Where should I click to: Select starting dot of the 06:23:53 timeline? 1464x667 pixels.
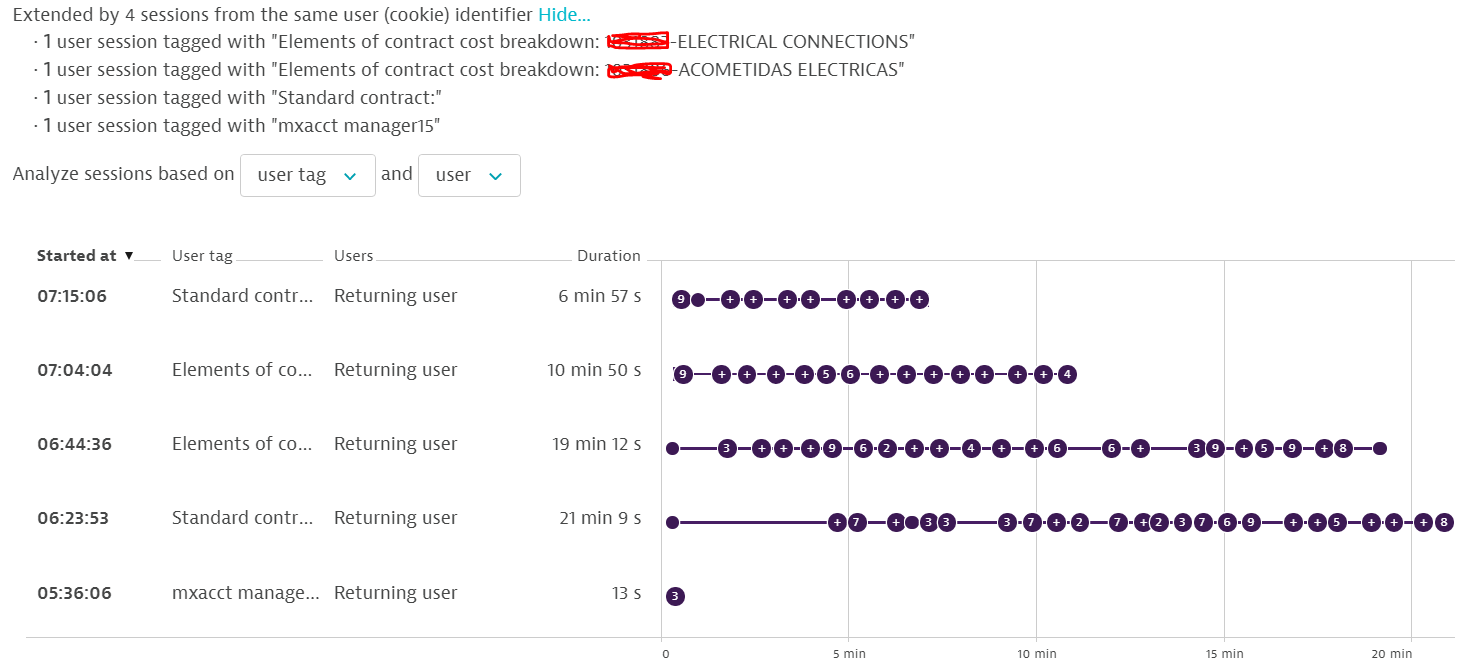(x=672, y=522)
